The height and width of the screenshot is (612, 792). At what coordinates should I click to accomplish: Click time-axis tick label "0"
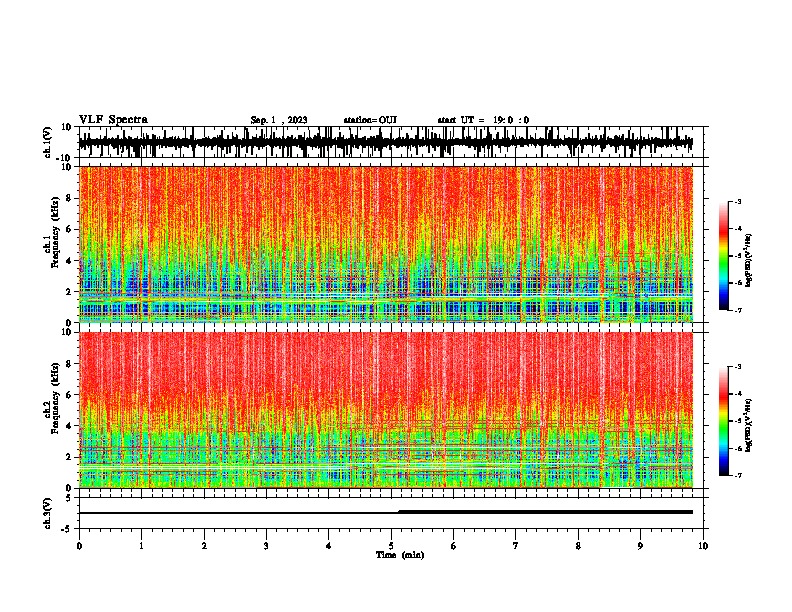click(79, 546)
